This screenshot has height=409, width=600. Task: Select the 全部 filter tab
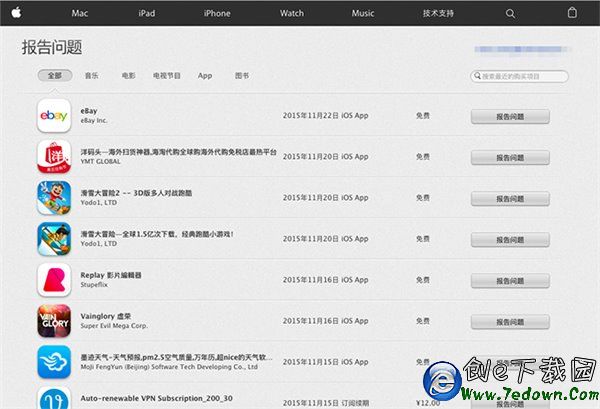[55, 75]
